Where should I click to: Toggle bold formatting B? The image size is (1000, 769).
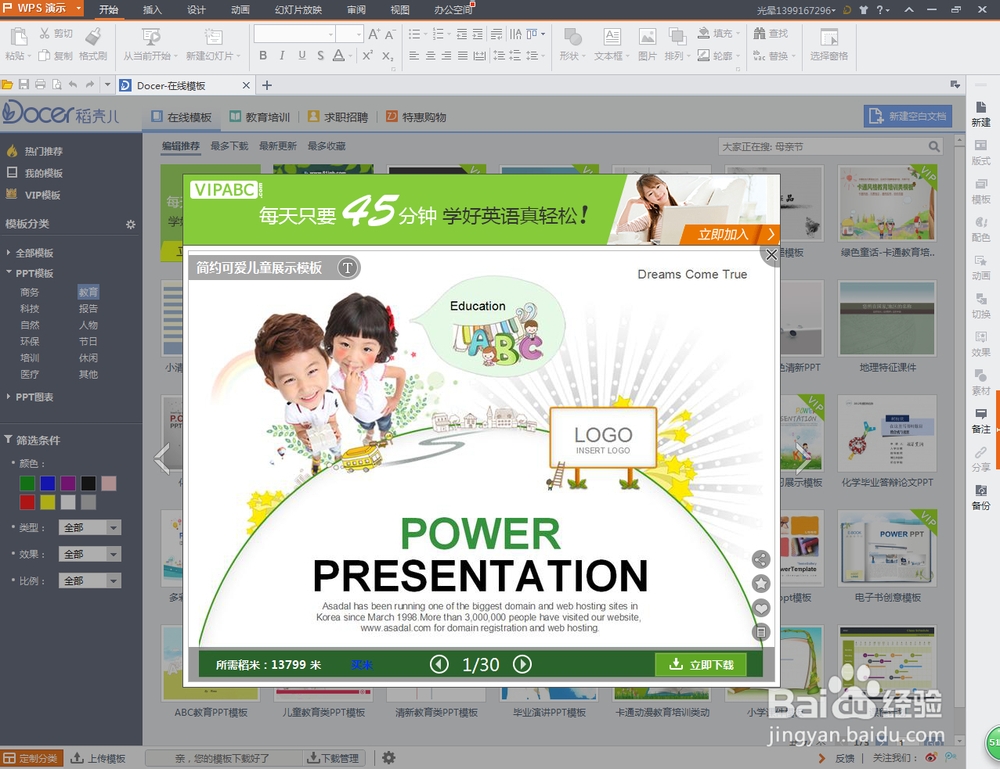click(x=263, y=55)
